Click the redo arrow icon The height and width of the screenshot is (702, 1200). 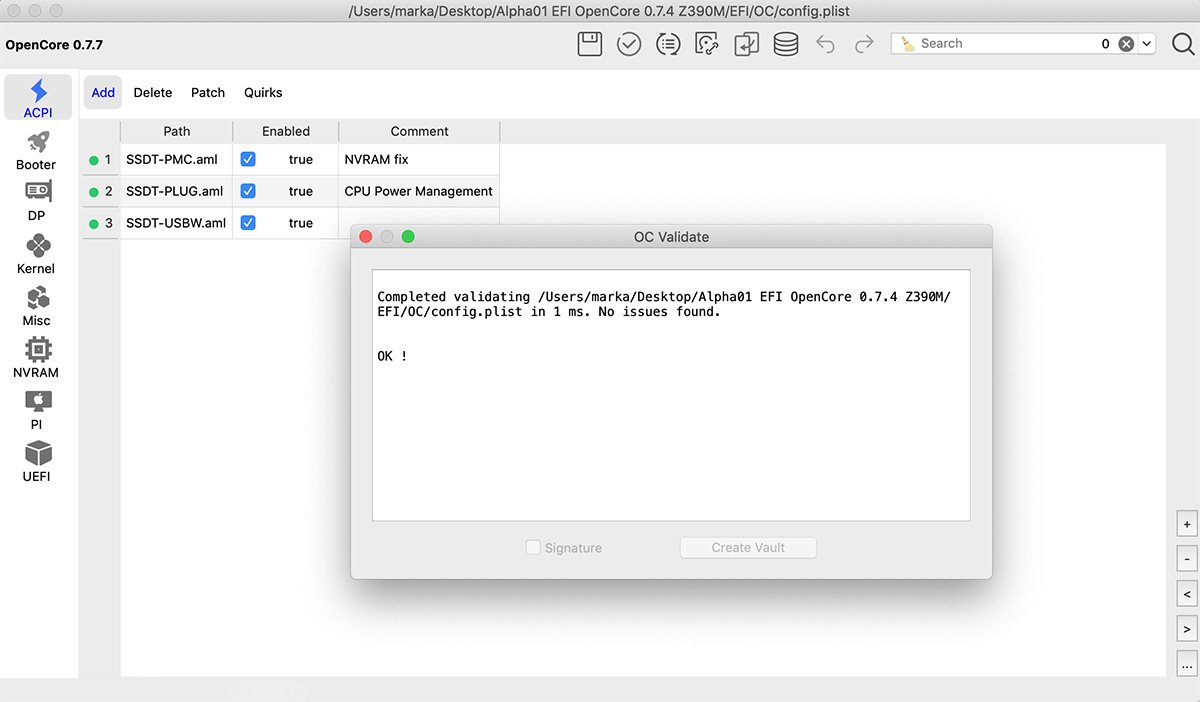click(x=864, y=44)
